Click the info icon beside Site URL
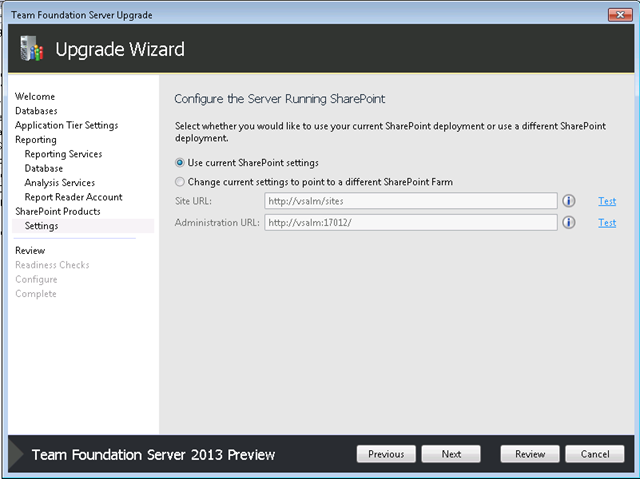The height and width of the screenshot is (479, 640). tap(569, 201)
